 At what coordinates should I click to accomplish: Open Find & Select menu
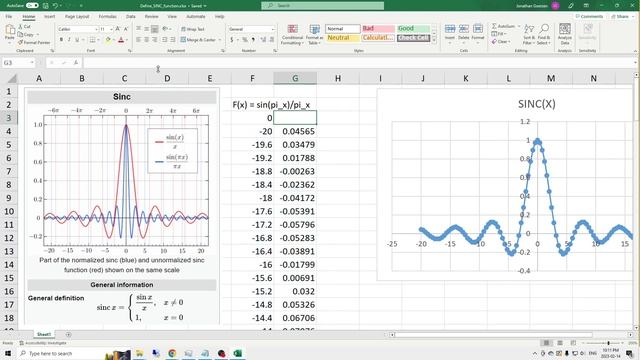click(544, 34)
